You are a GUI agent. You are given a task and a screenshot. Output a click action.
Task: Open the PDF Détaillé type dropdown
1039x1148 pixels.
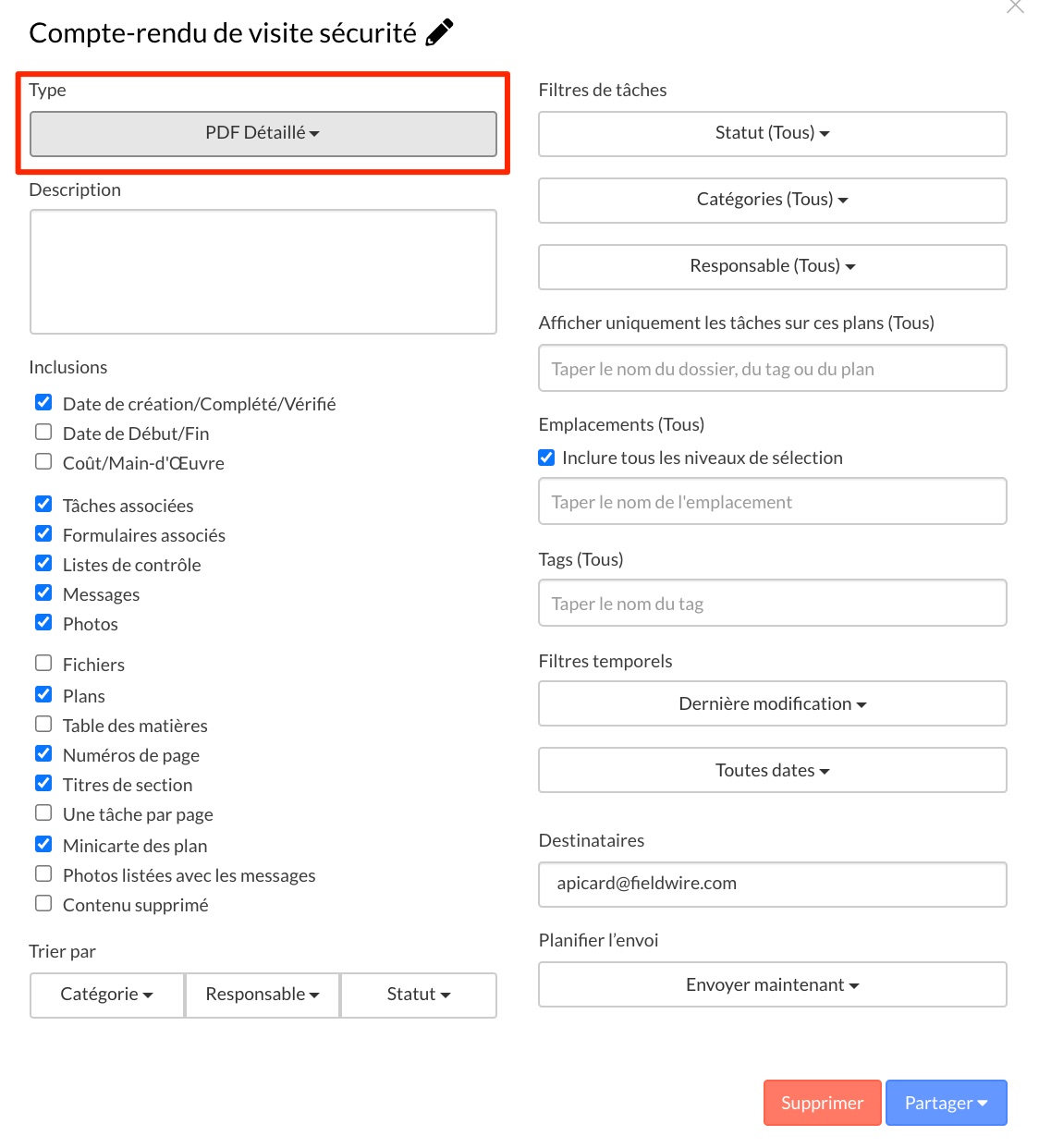point(263,134)
